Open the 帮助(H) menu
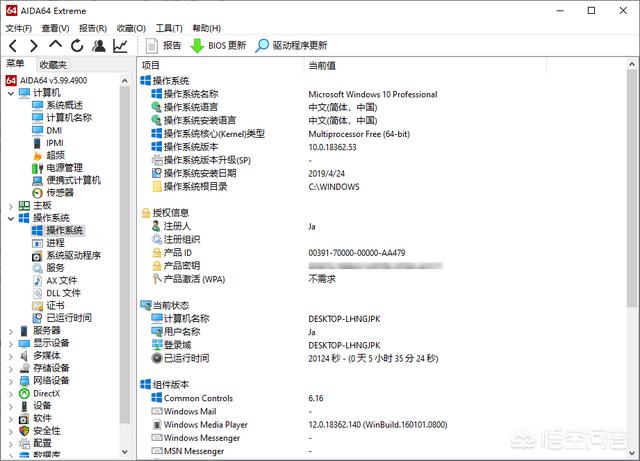Viewport: 640px width, 461px height. click(207, 28)
